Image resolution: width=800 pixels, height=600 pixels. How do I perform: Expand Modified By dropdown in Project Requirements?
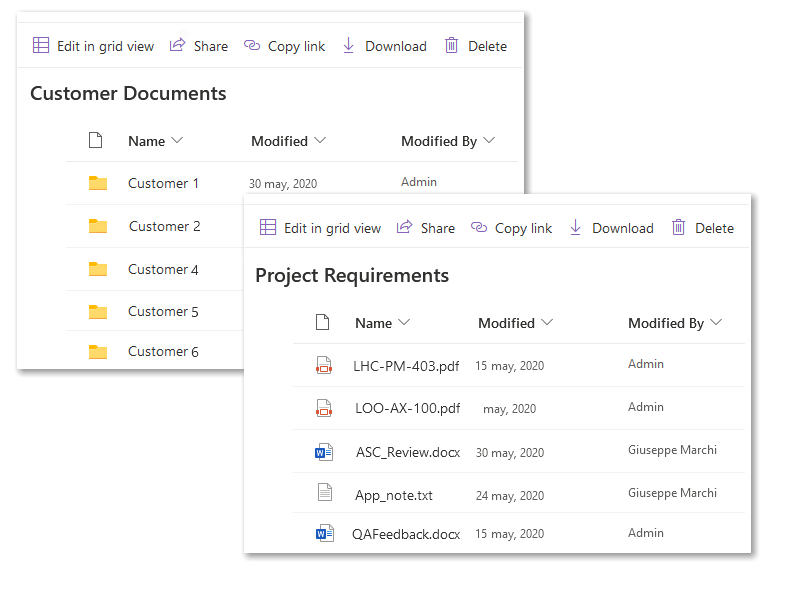716,322
